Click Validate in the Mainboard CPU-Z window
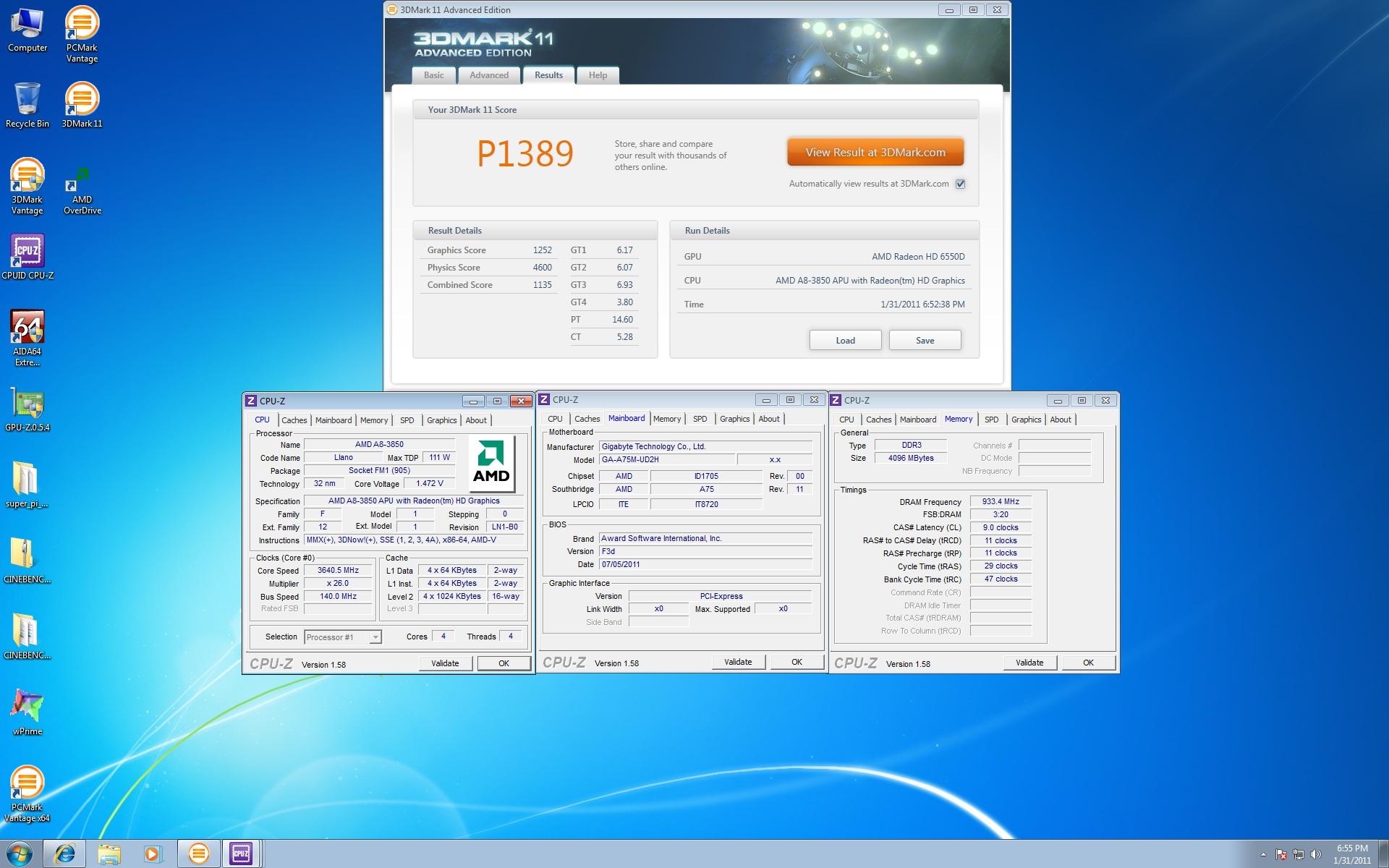Screen dimensions: 1389x868 (x=738, y=662)
